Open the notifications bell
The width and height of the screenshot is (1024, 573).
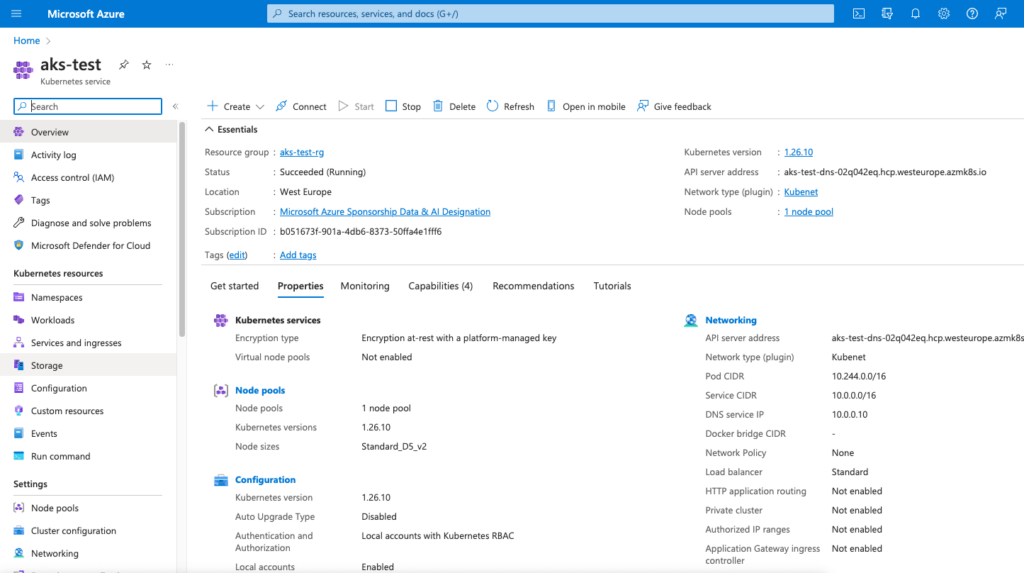916,14
